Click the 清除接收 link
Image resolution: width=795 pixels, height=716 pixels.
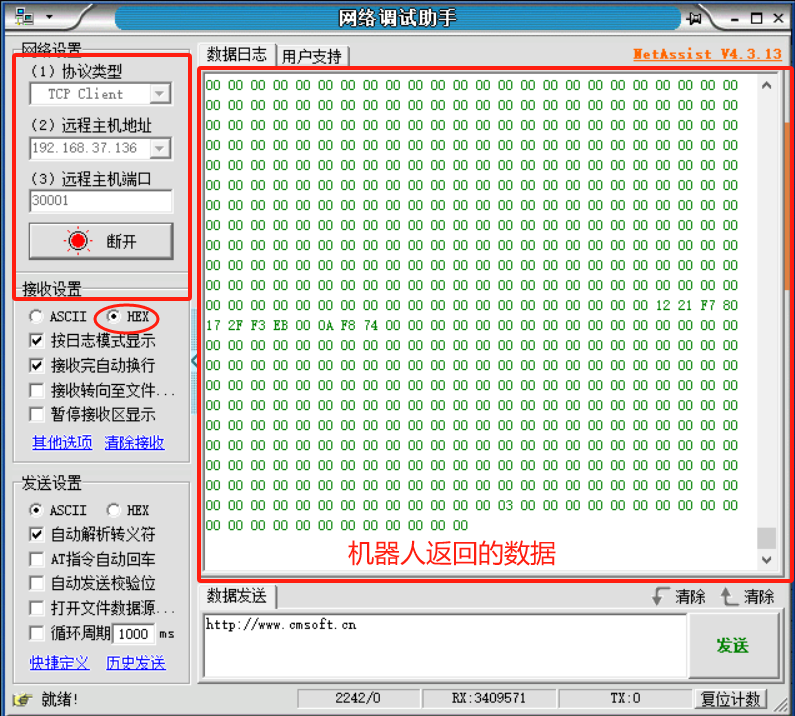click(x=134, y=442)
